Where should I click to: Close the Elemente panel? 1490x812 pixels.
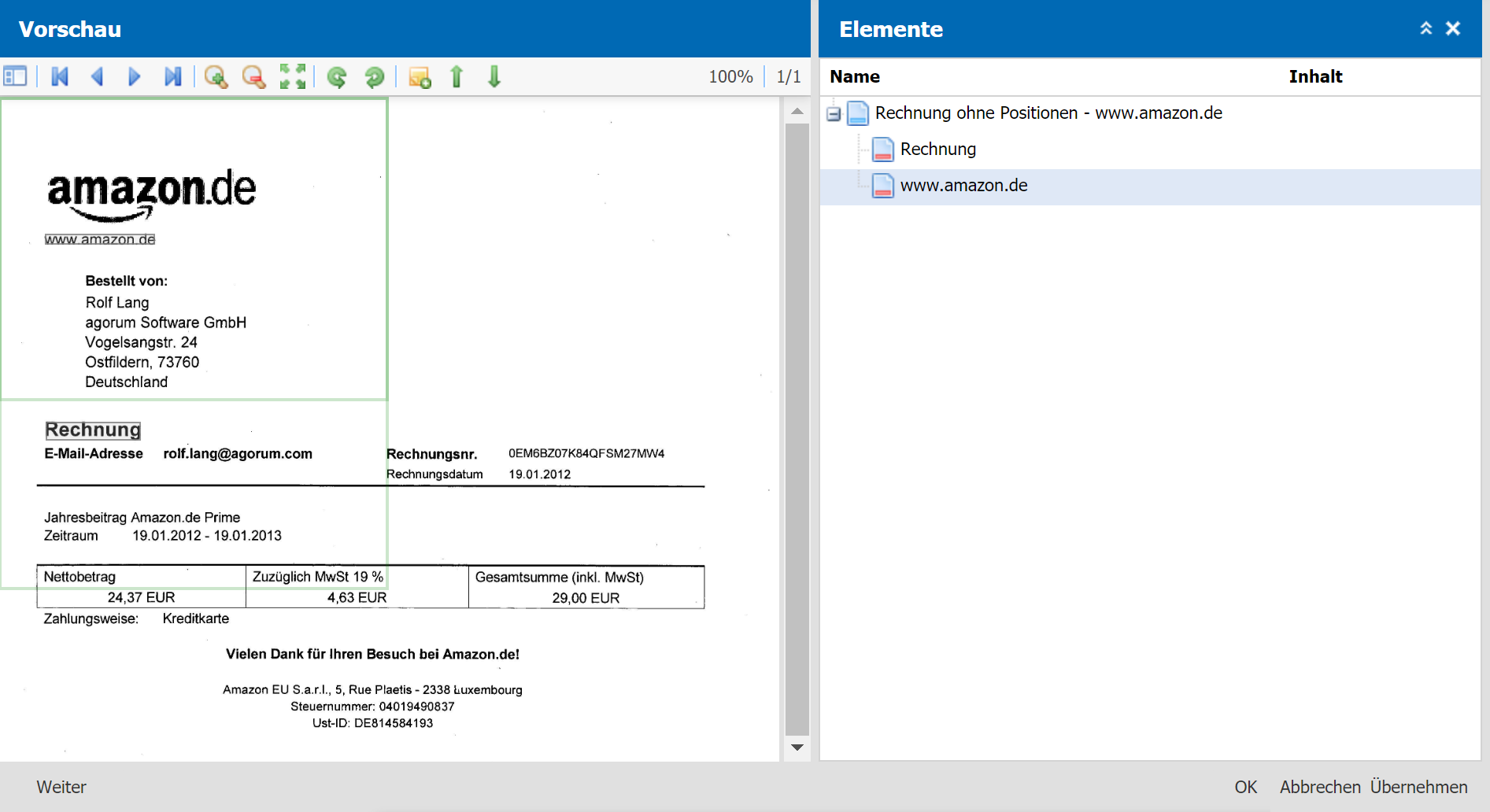tap(1453, 28)
